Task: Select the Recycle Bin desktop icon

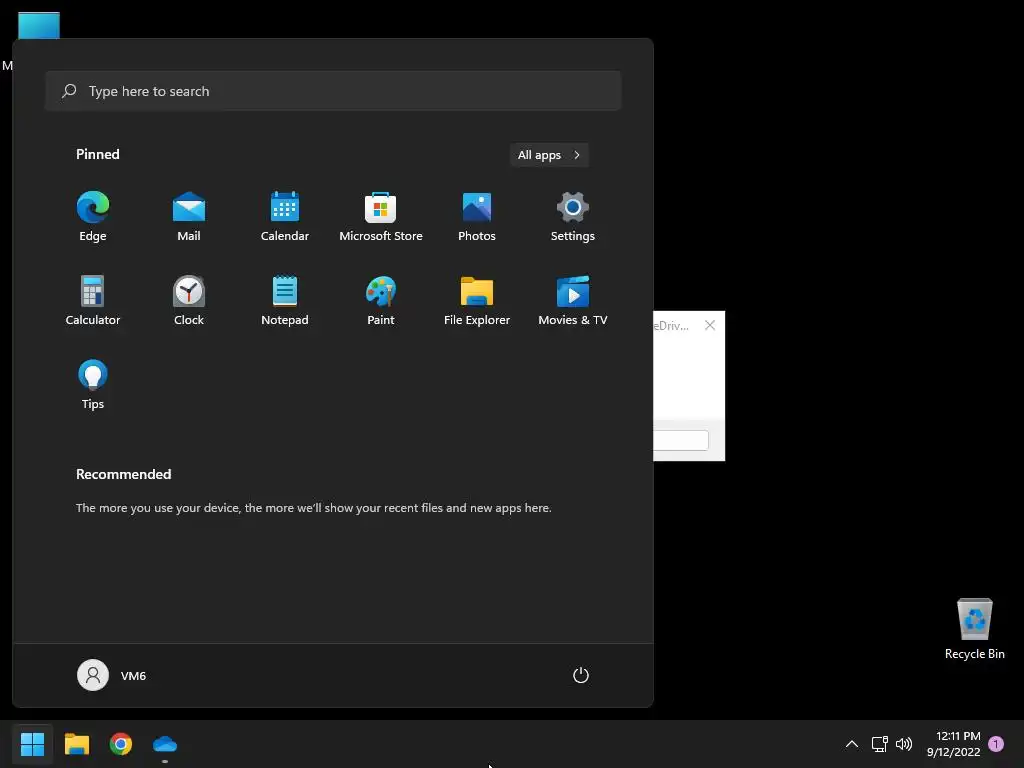Action: tap(974, 630)
